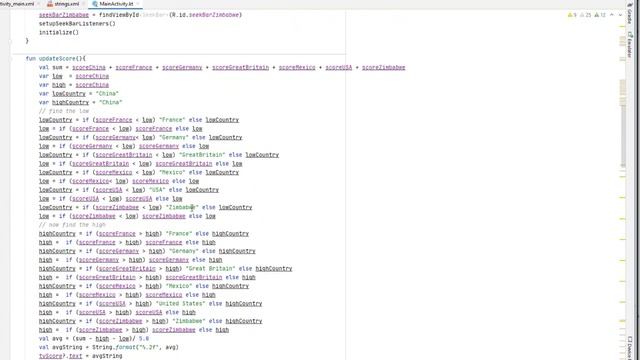Click the 'var high' declaration line
640x360 pixels.
[74, 85]
